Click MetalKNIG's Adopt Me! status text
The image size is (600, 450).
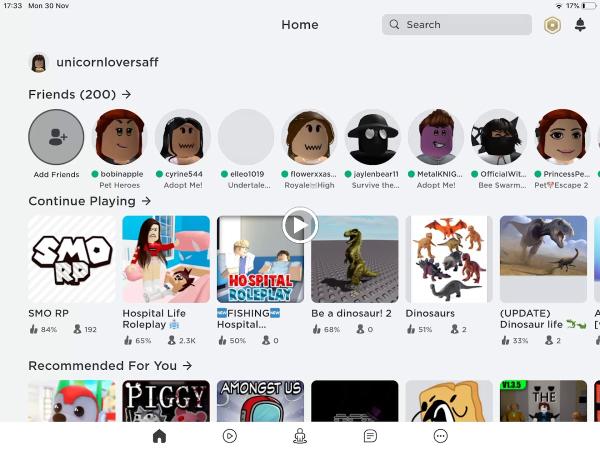[x=436, y=185]
